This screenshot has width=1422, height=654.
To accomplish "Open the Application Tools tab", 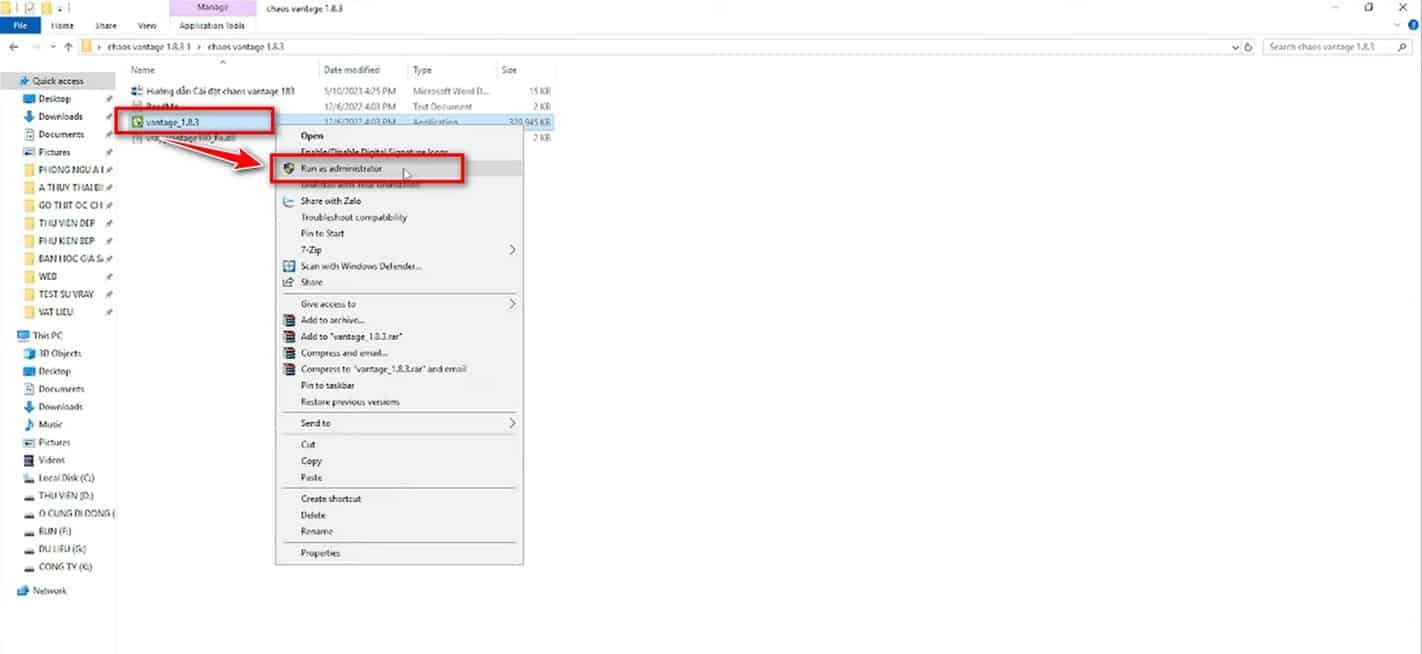I will (x=212, y=25).
